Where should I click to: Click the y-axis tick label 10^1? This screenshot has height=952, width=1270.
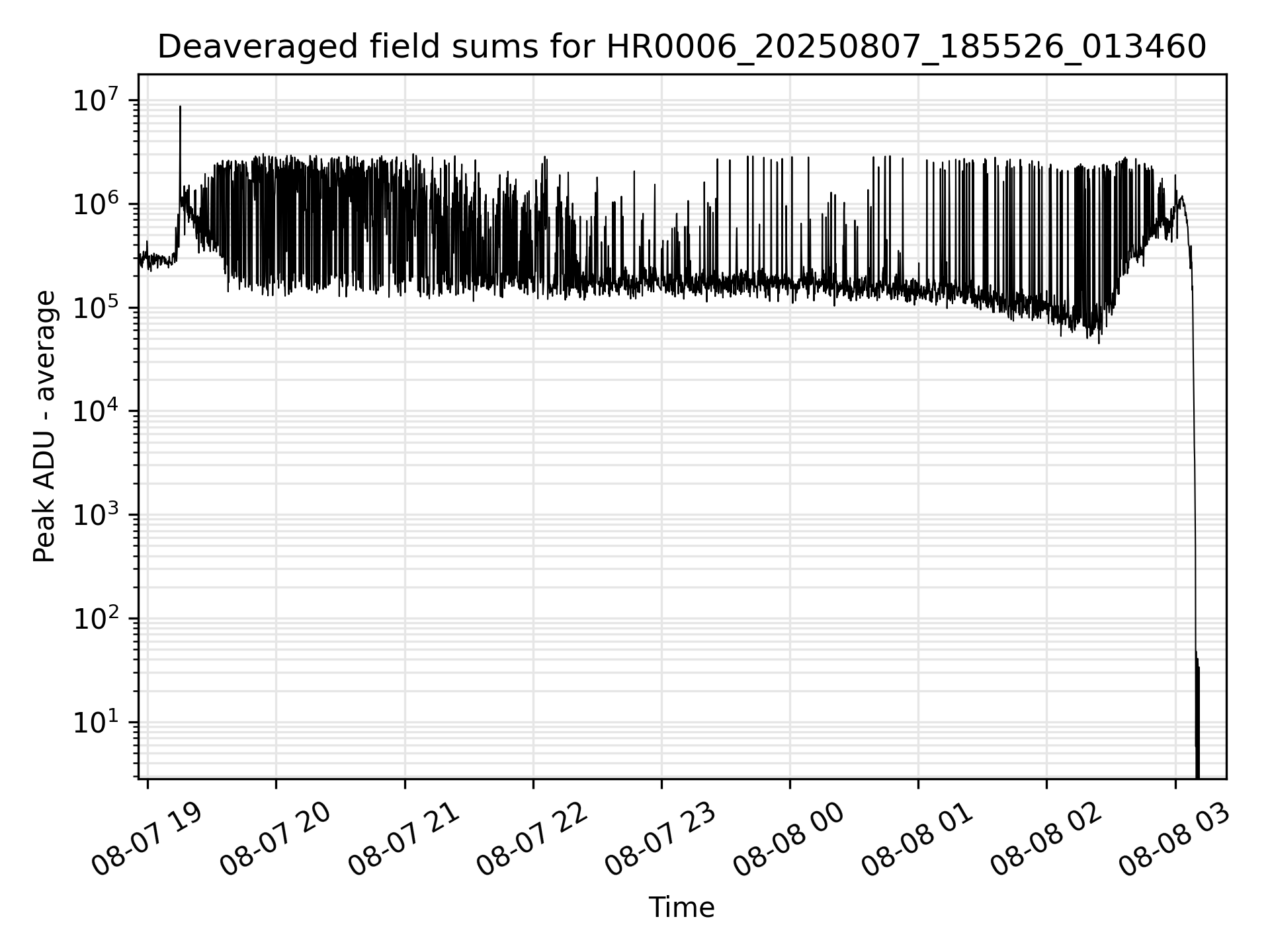(97, 721)
